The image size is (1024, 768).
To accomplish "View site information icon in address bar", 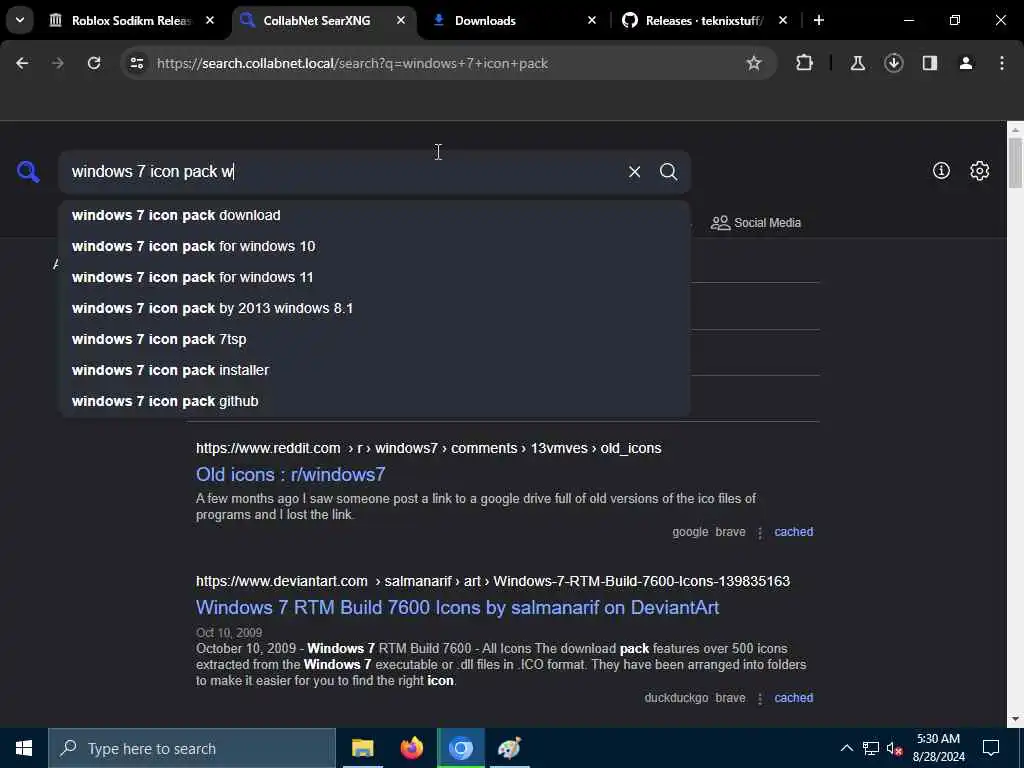I will pyautogui.click(x=136, y=63).
